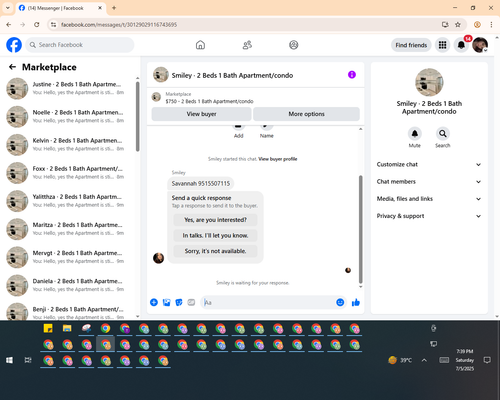
Task: View site information icon in address bar
Action: point(53,25)
